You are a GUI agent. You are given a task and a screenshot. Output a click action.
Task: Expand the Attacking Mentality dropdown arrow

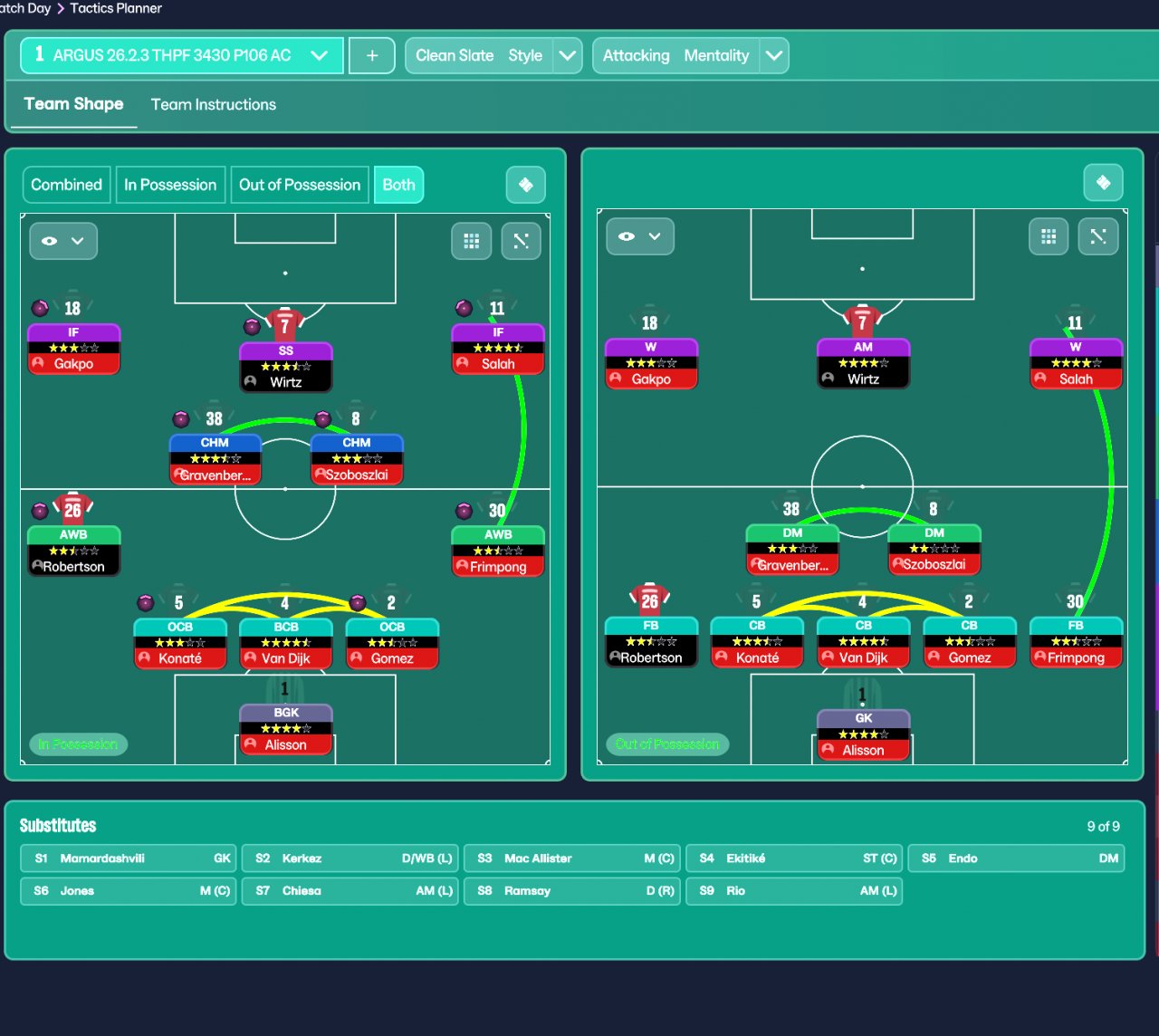[774, 55]
